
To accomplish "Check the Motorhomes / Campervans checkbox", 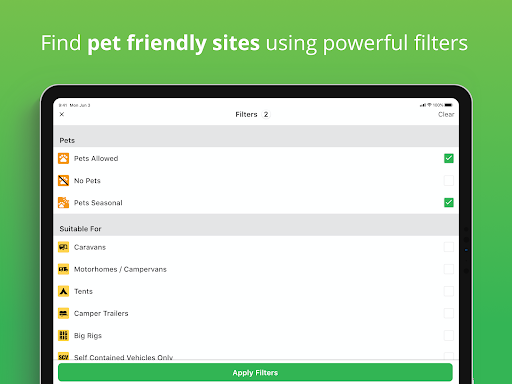I will 449,269.
